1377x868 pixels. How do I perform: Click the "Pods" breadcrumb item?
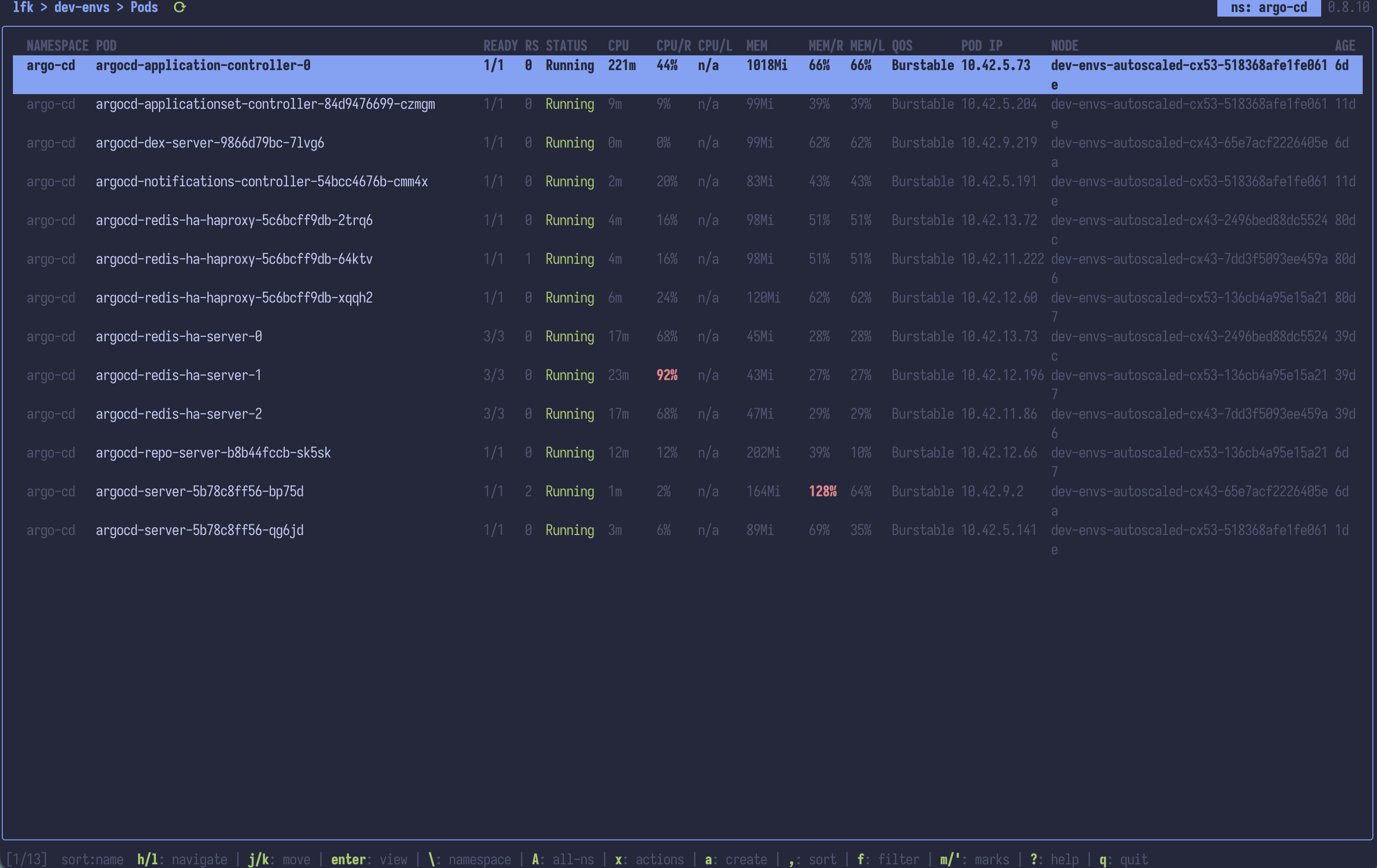point(144,7)
